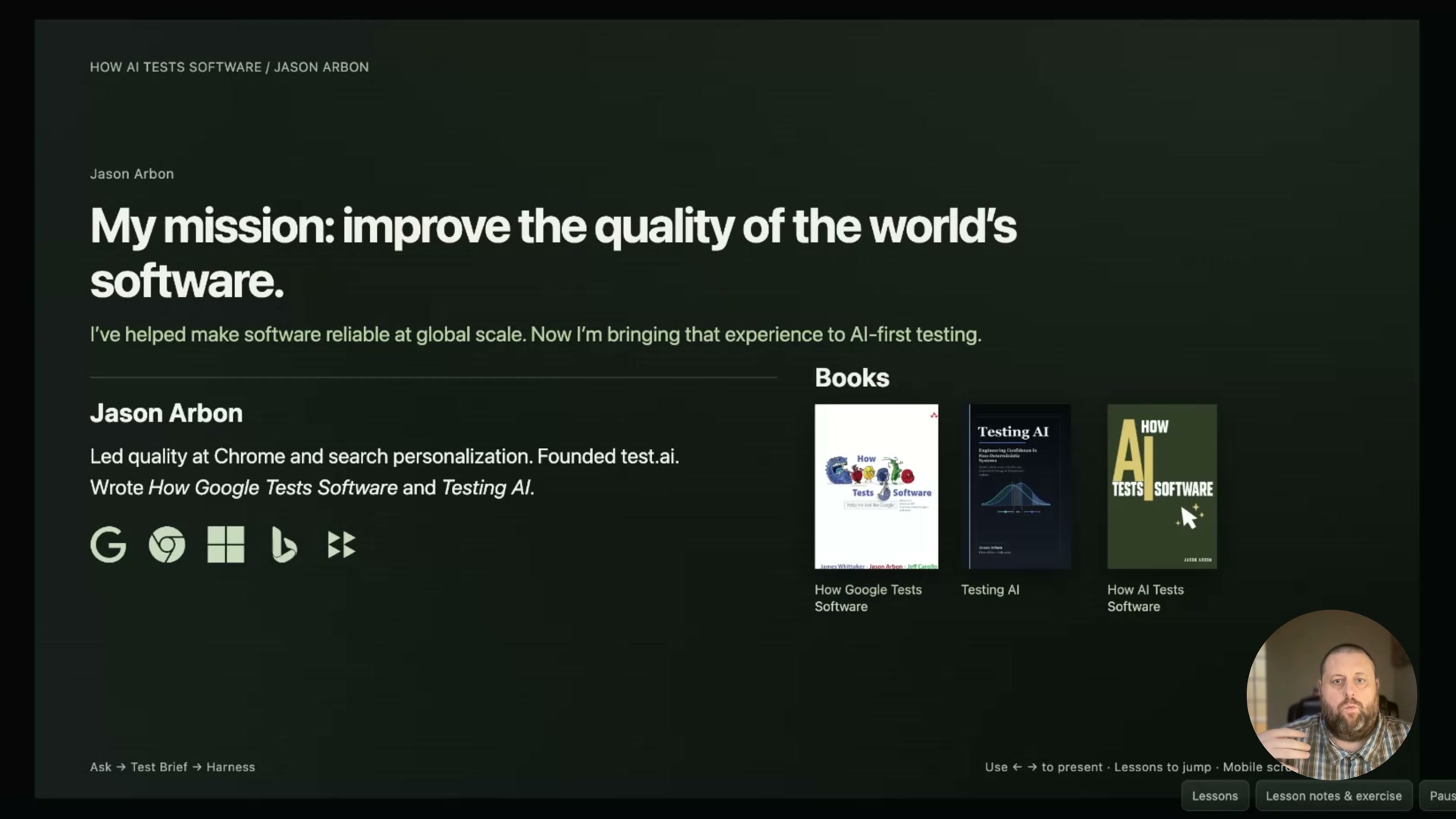Image resolution: width=1456 pixels, height=819 pixels.
Task: Click the Microsoft Windows logo icon
Action: click(226, 544)
